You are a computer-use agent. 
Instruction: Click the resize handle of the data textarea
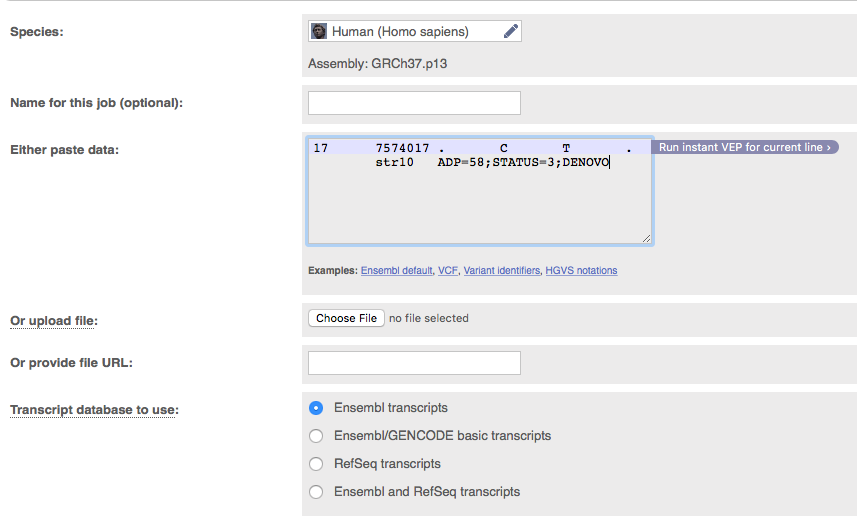[x=646, y=238]
